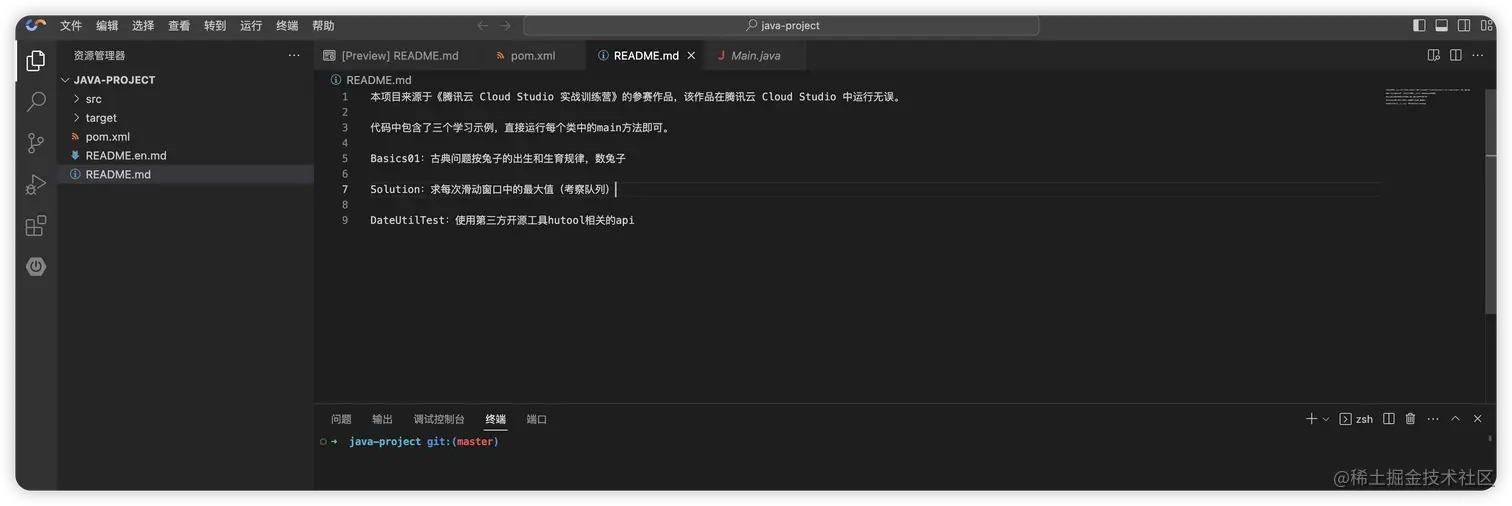Click the terminal prompt line java-project git:(master)
The height and width of the screenshot is (506, 1512).
423,442
